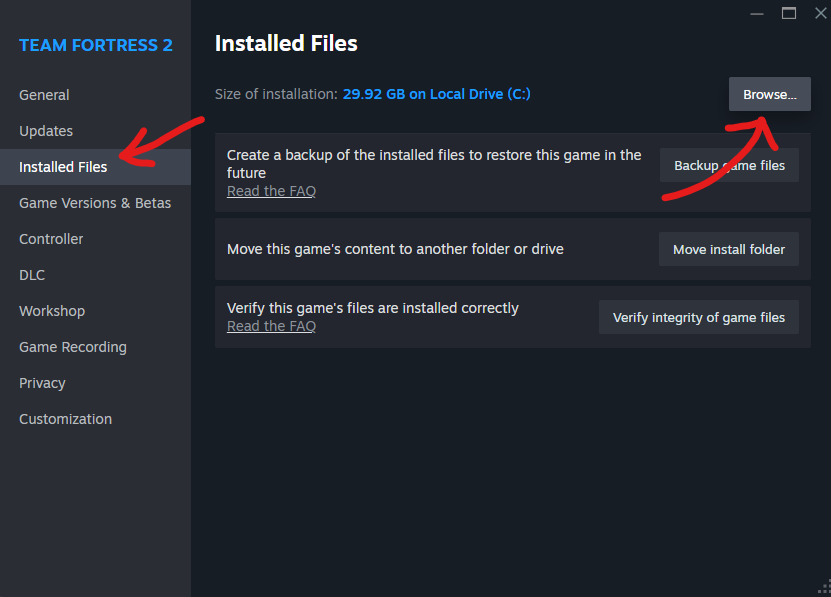Switch to the Privacy tab
Screen dimensions: 831x597
pyautogui.click(x=42, y=383)
